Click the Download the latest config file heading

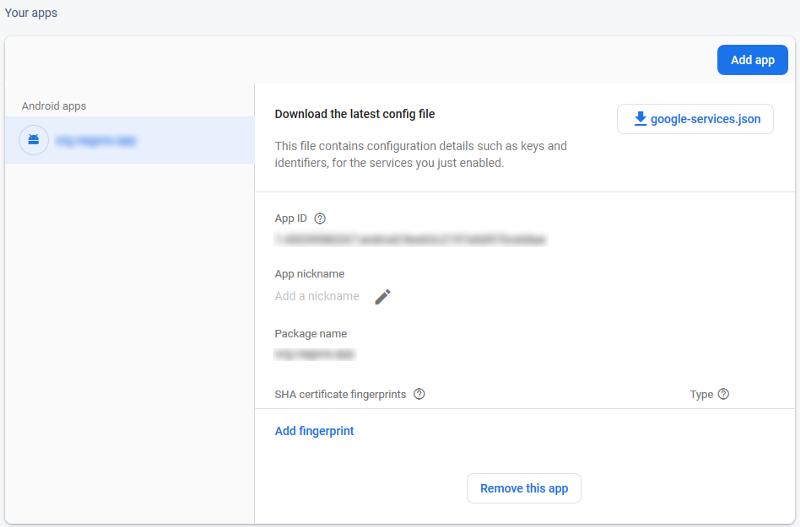point(355,114)
